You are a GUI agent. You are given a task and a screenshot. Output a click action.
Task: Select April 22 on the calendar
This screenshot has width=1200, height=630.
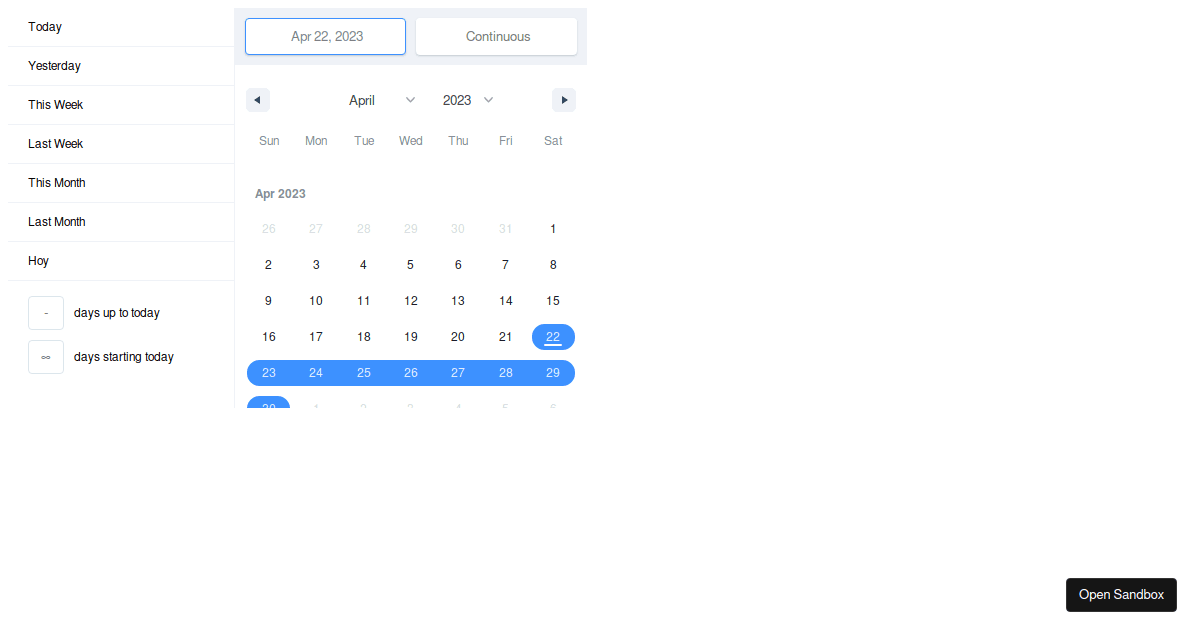point(553,337)
